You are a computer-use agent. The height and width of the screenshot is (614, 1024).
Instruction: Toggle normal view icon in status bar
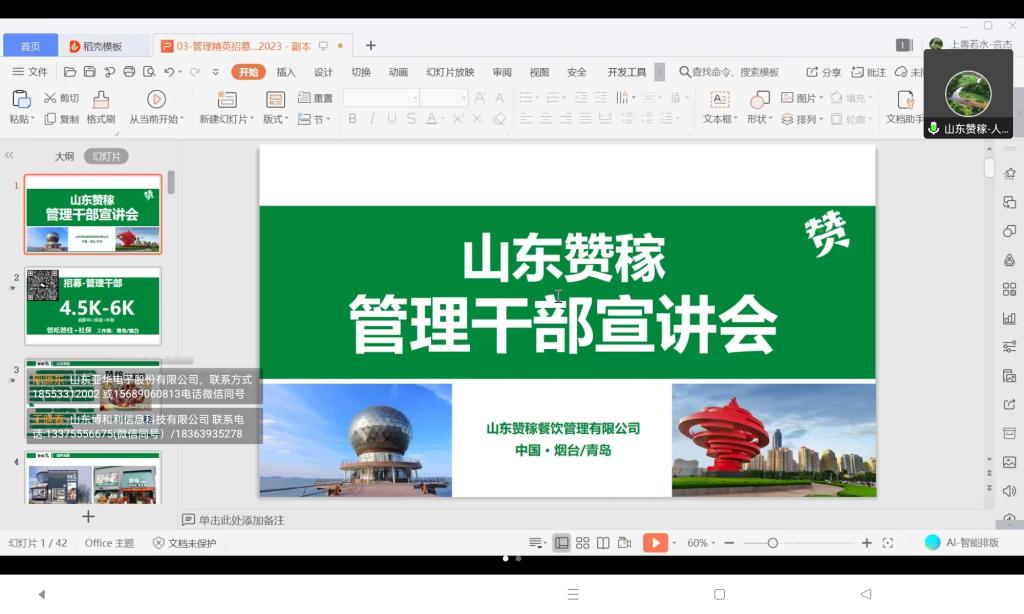(x=562, y=543)
